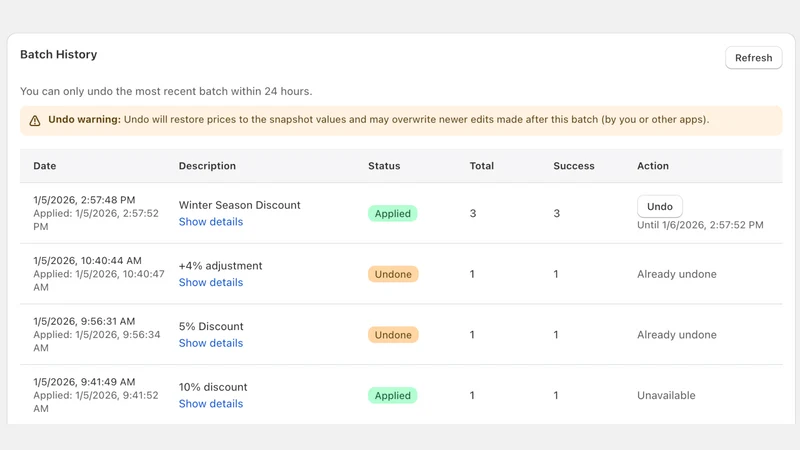800x450 pixels.
Task: Click Success value 3 for Winter Season Discount
Action: 557,213
